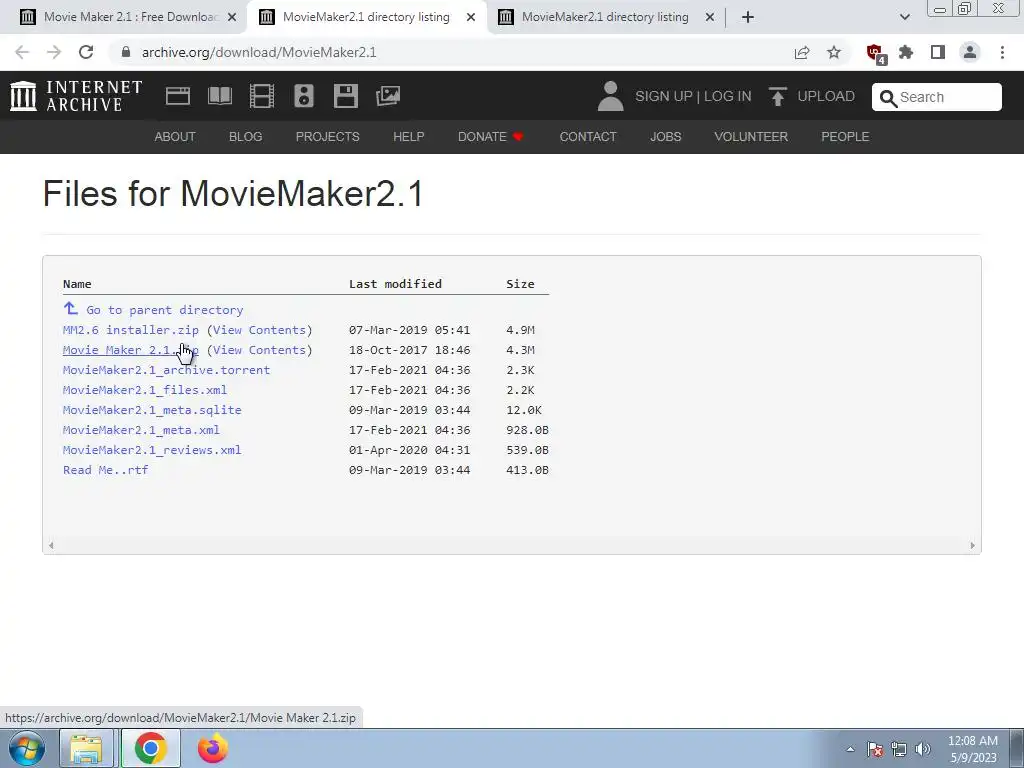Click the UPLOAD link
This screenshot has height=768, width=1024.
[x=826, y=96]
